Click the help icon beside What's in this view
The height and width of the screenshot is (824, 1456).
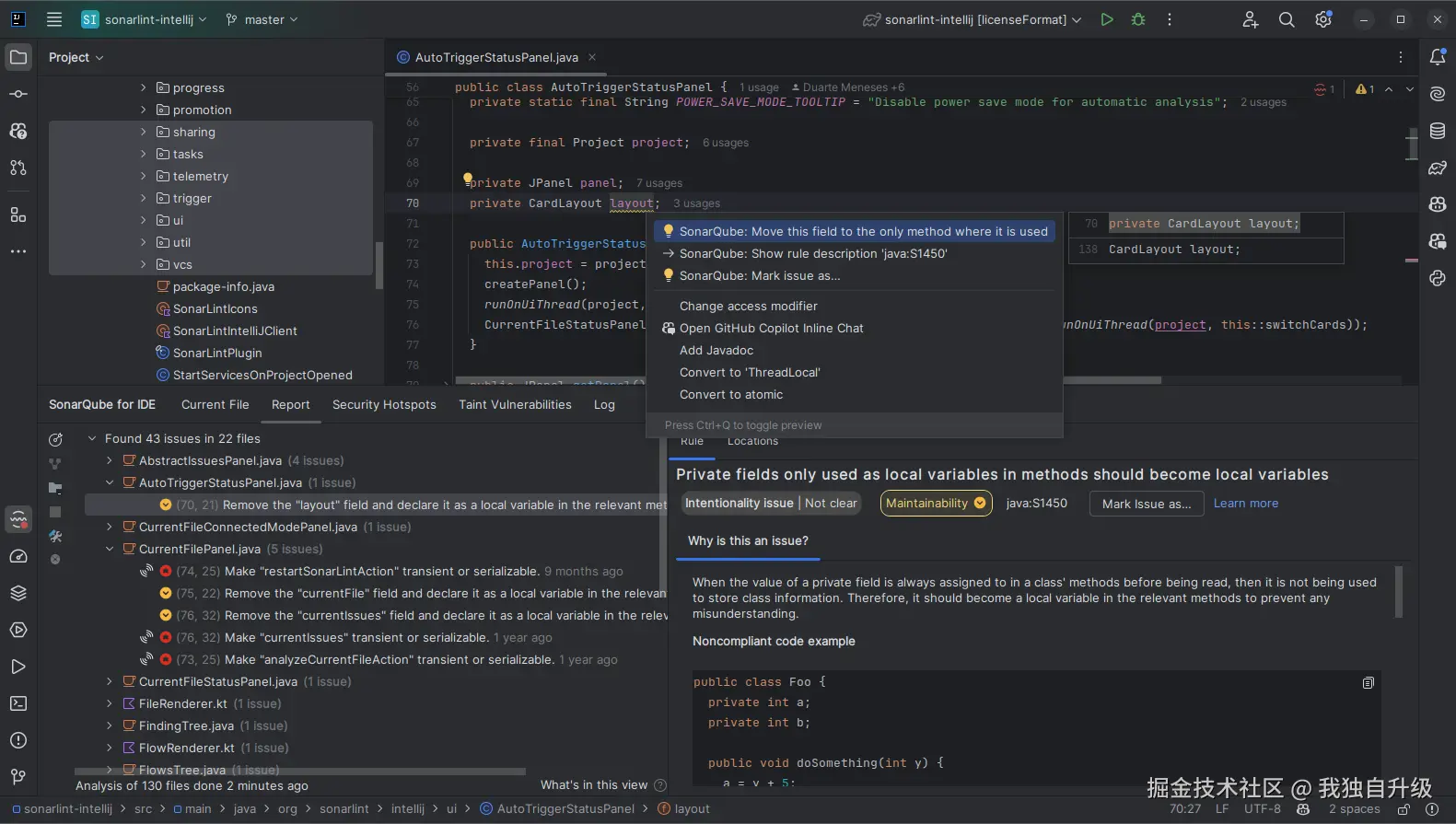point(659,785)
